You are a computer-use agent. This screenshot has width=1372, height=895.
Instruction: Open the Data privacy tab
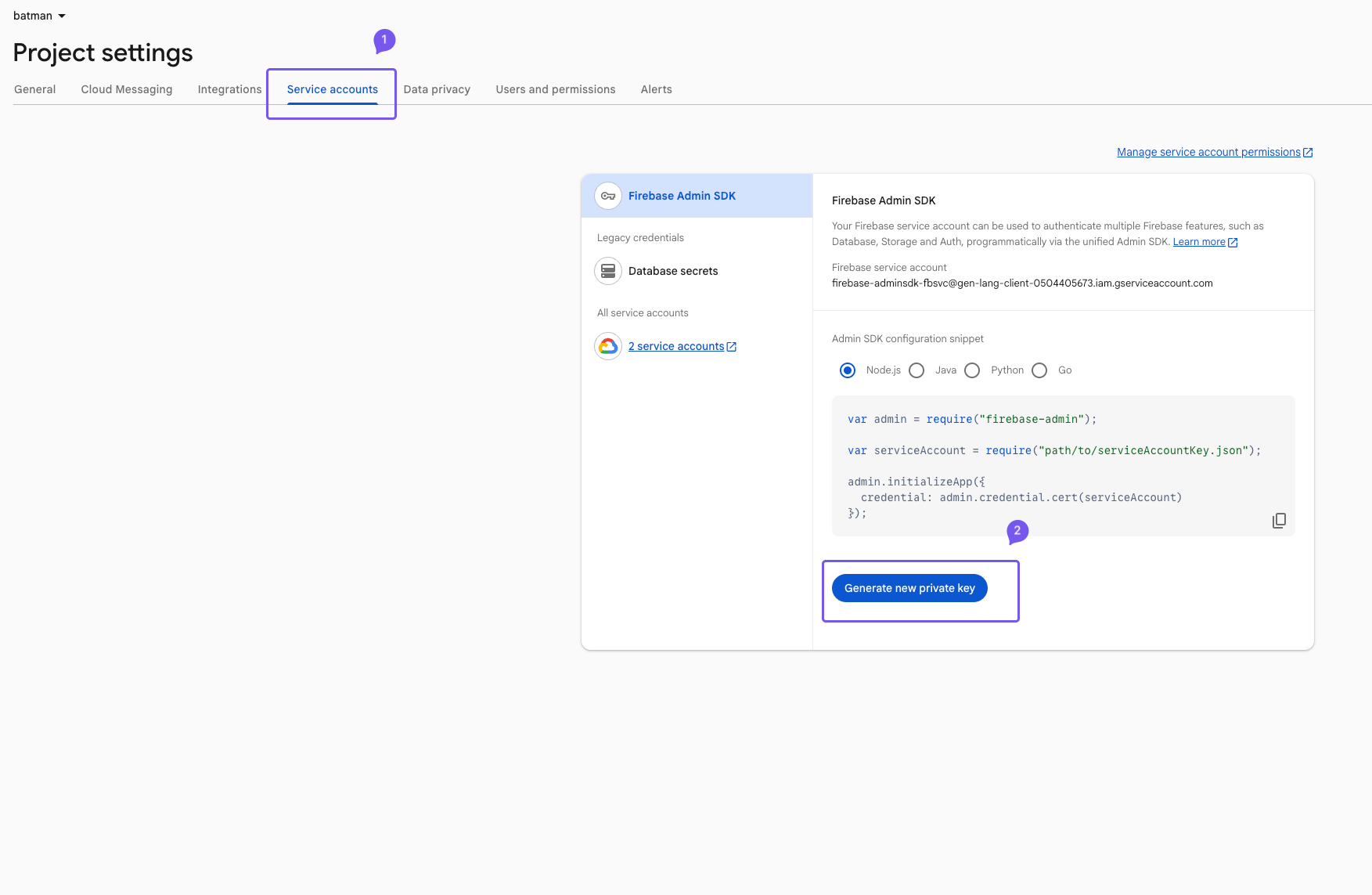[x=437, y=89]
